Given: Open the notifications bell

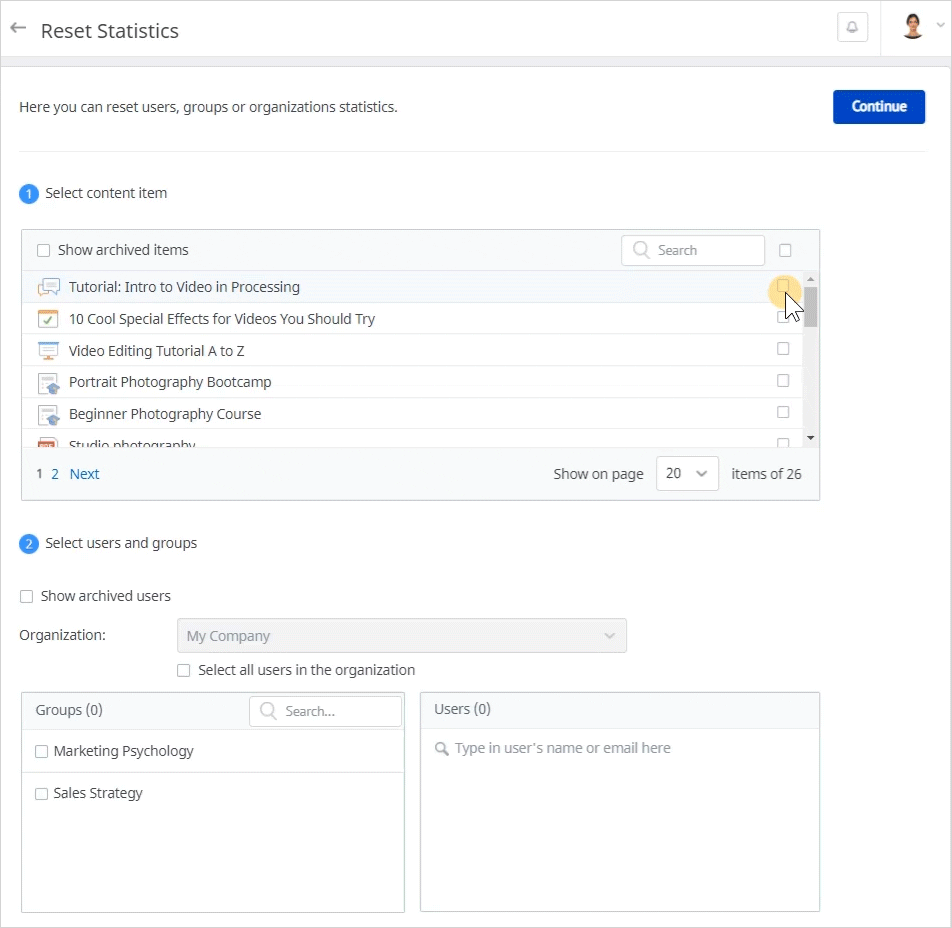Looking at the screenshot, I should 852,28.
